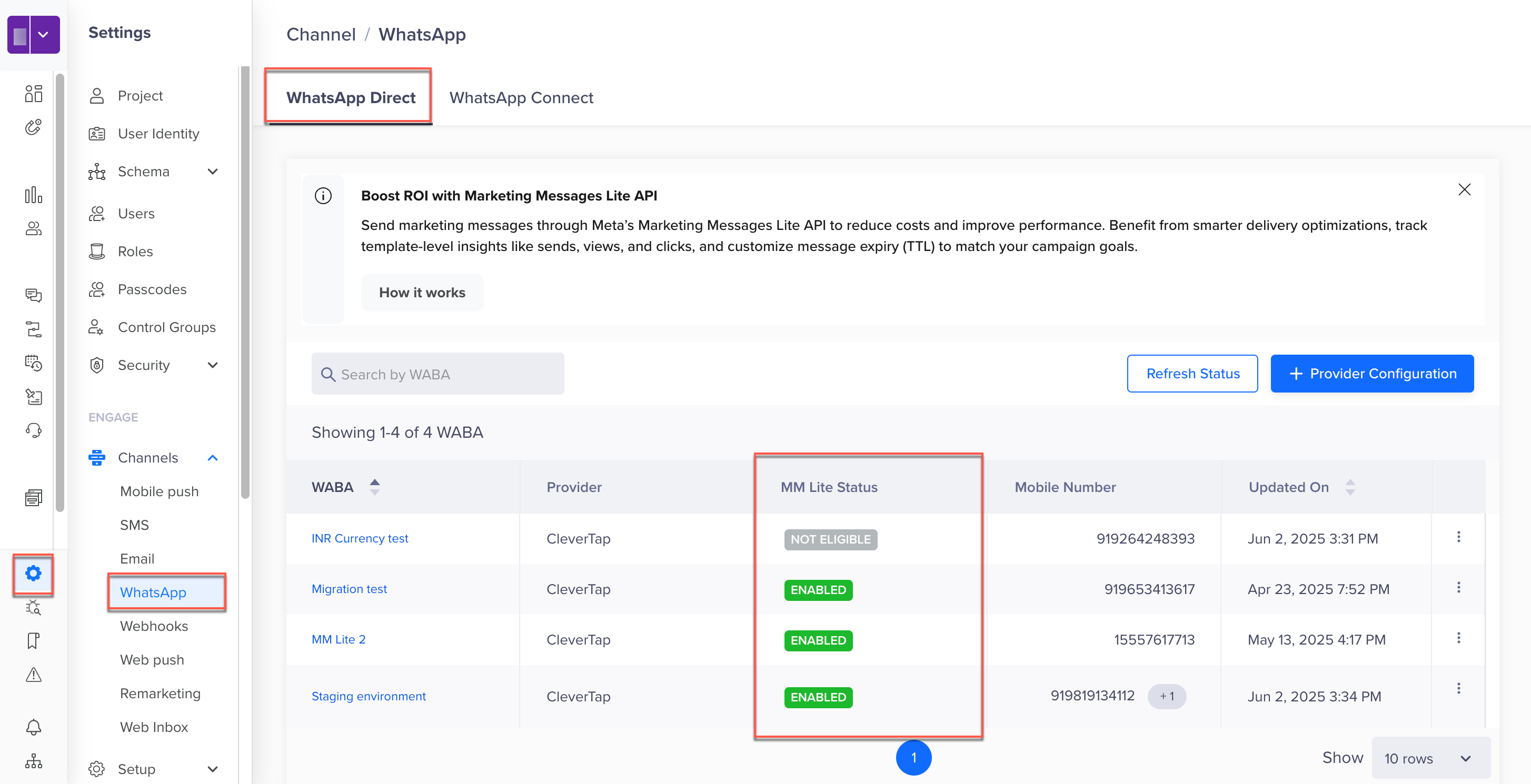Open Project settings
The height and width of the screenshot is (784, 1531).
[140, 96]
